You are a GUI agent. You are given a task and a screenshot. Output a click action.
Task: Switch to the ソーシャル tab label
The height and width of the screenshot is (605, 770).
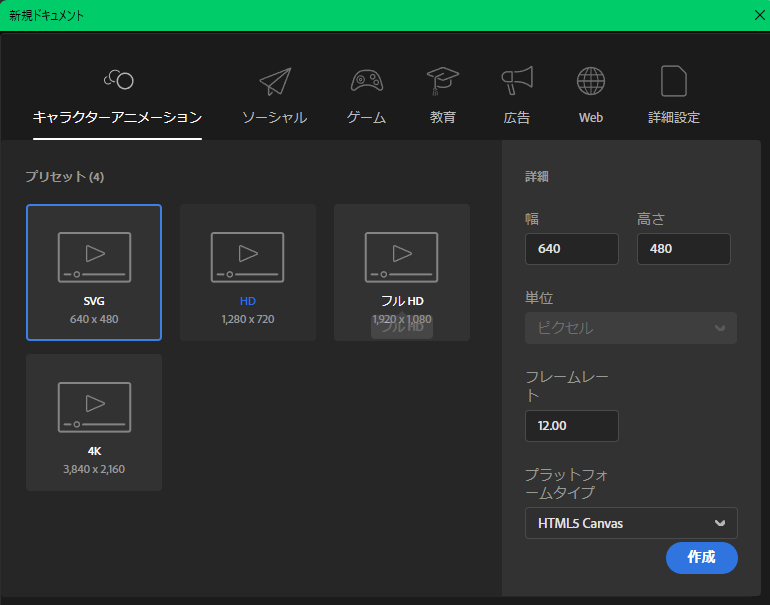click(274, 118)
